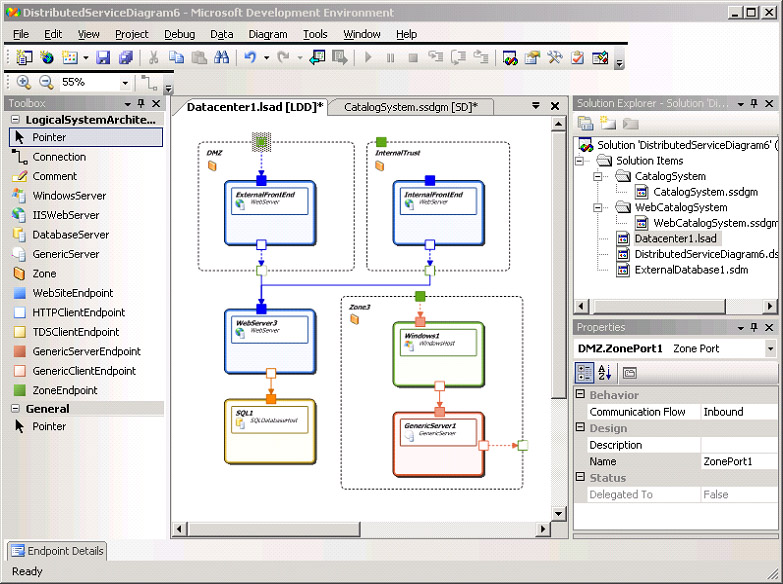Collapse the Design property category
The image size is (783, 584).
pyautogui.click(x=580, y=427)
